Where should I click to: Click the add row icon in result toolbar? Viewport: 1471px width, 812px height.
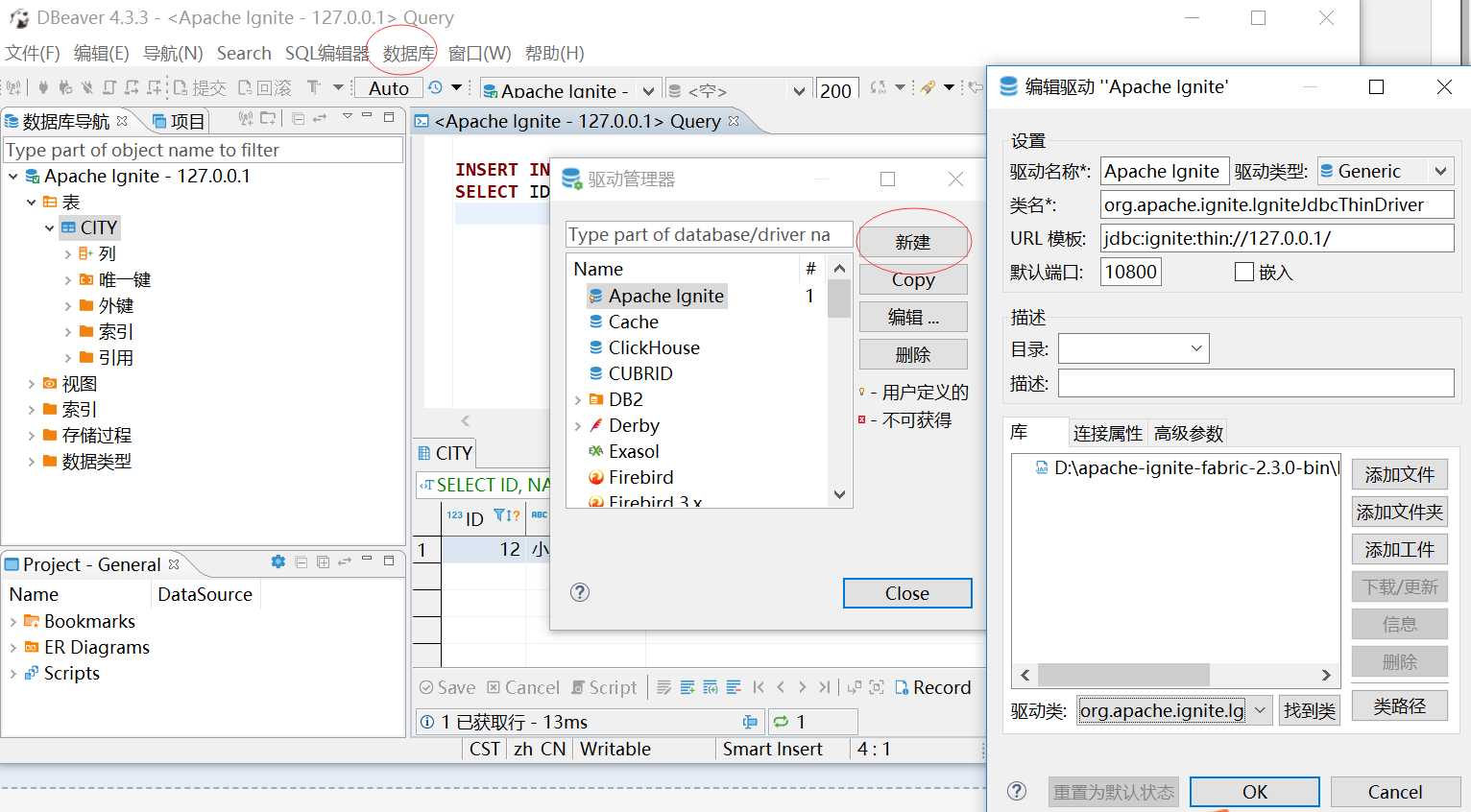pyautogui.click(x=687, y=687)
